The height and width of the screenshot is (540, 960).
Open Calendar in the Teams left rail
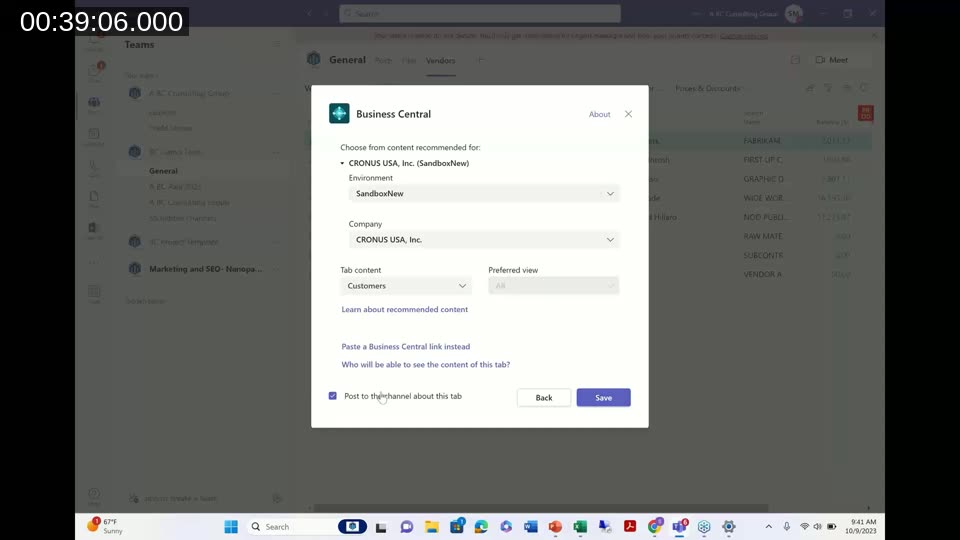94,136
